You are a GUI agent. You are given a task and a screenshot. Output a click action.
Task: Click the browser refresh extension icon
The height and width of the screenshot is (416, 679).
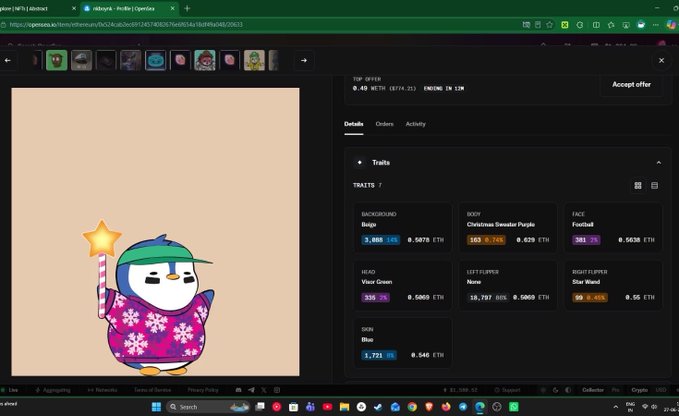click(580, 25)
